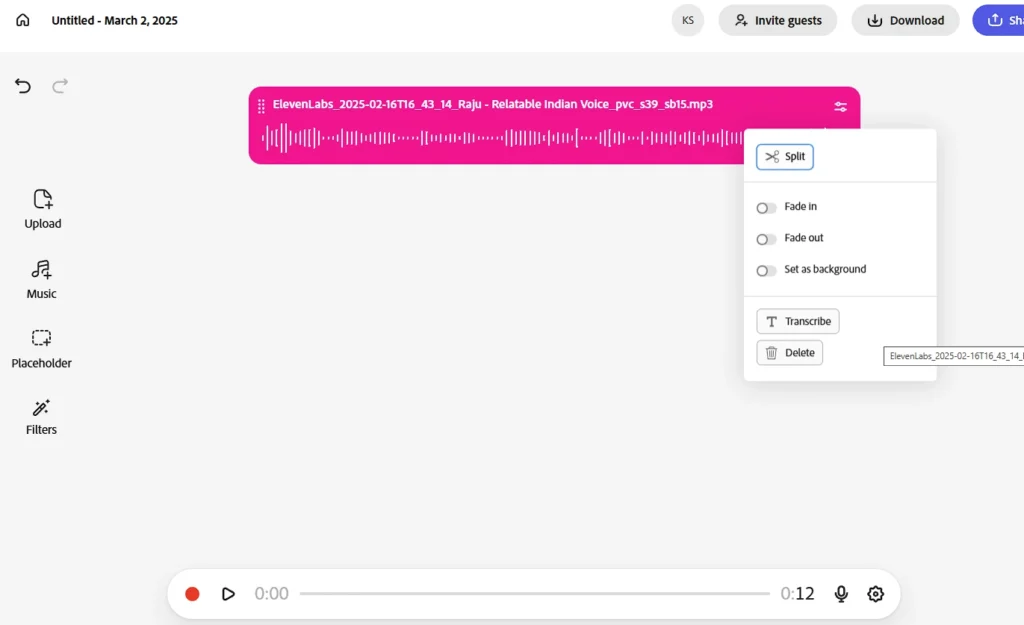Open the Filters panel
Image resolution: width=1024 pixels, height=625 pixels.
(x=41, y=414)
